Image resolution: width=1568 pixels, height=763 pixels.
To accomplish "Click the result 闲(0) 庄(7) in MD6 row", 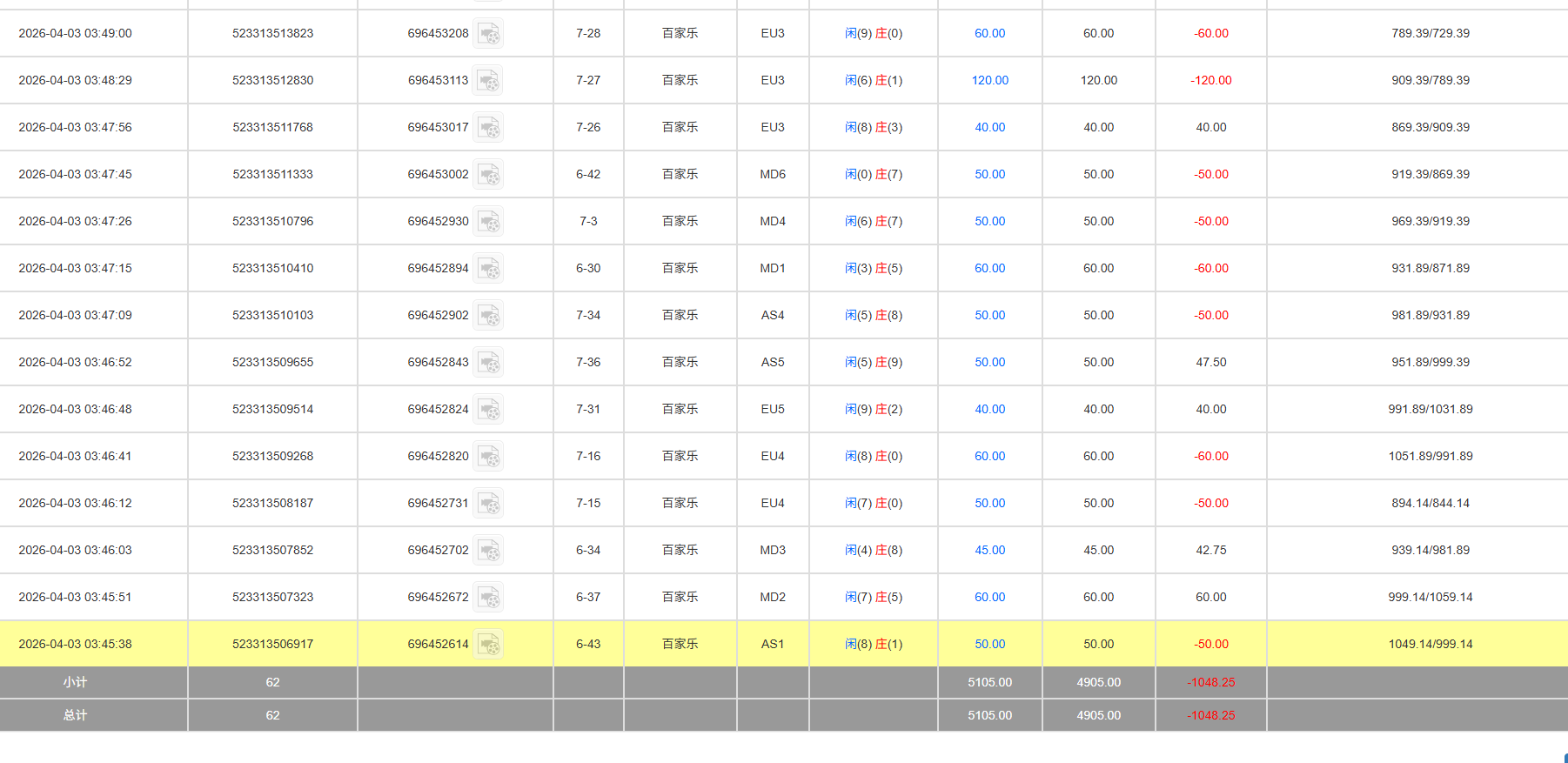I will 873,174.
